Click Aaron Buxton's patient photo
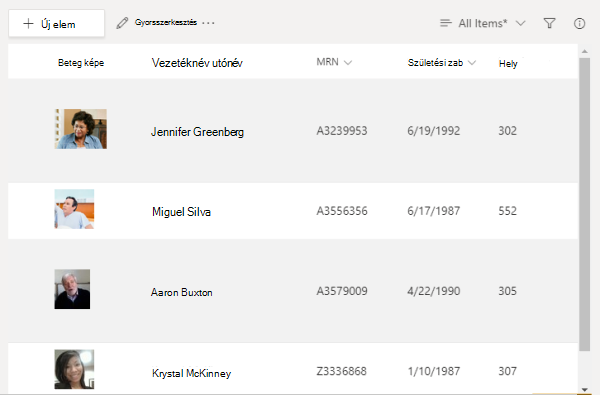Image resolution: width=600 pixels, height=395 pixels. tap(72, 289)
